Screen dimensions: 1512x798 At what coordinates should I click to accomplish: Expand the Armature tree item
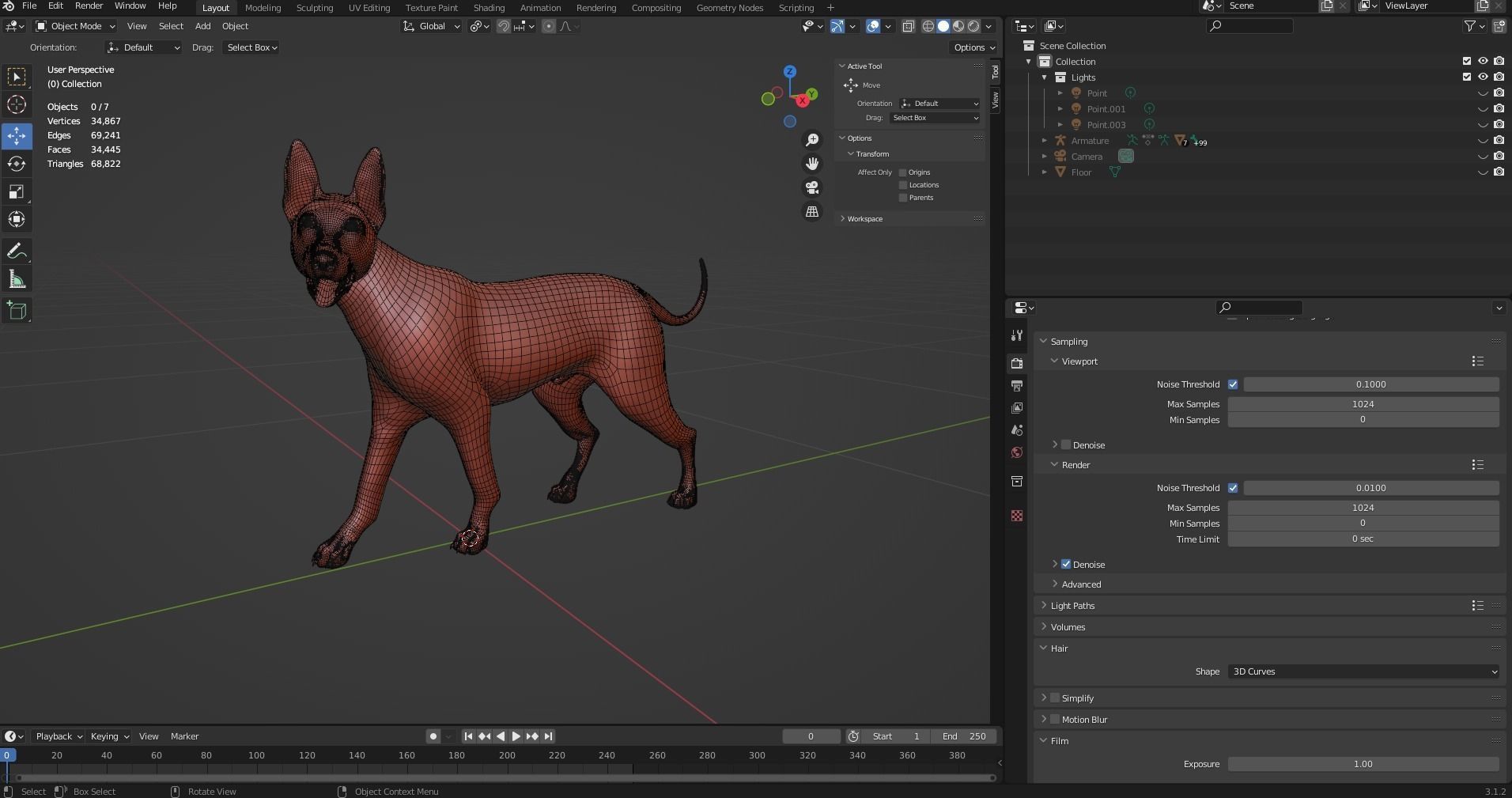1045,141
